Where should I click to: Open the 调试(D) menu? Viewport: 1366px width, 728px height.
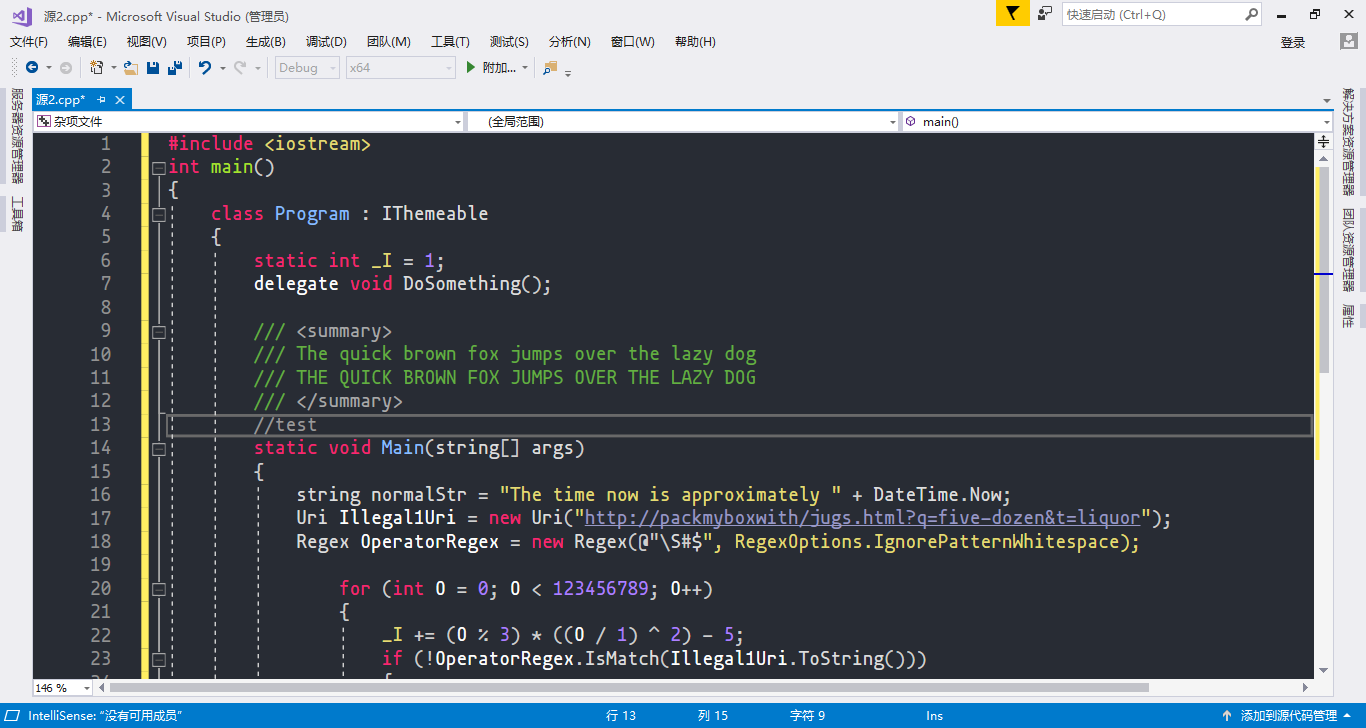click(x=326, y=42)
